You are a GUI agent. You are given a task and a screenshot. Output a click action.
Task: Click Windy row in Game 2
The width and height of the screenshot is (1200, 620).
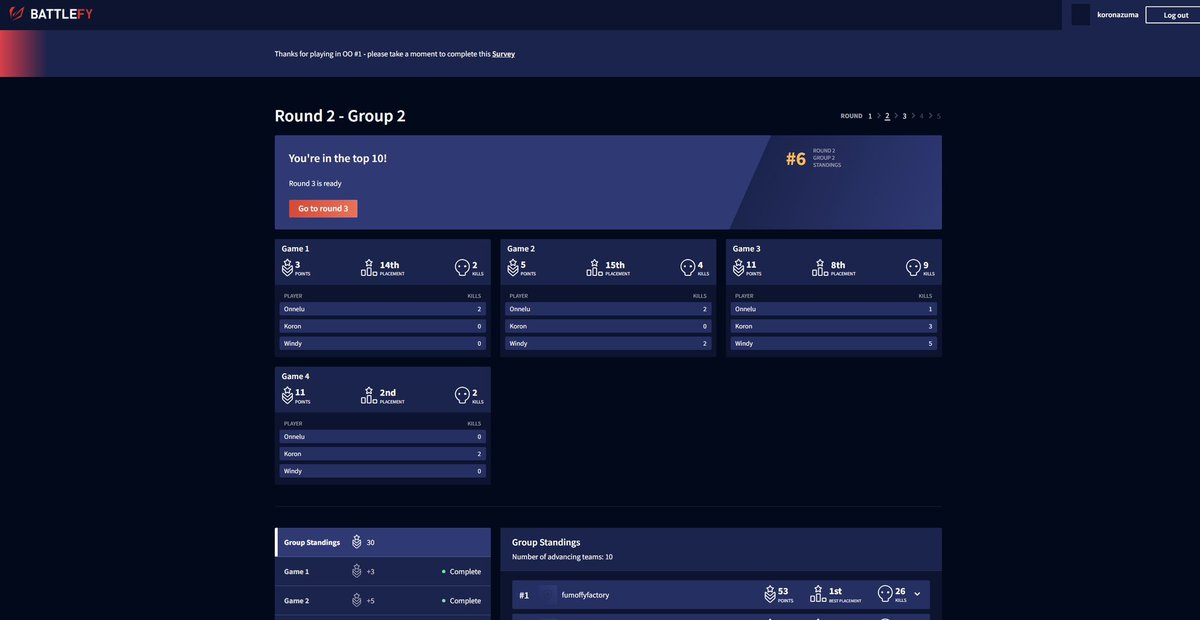[x=608, y=343]
